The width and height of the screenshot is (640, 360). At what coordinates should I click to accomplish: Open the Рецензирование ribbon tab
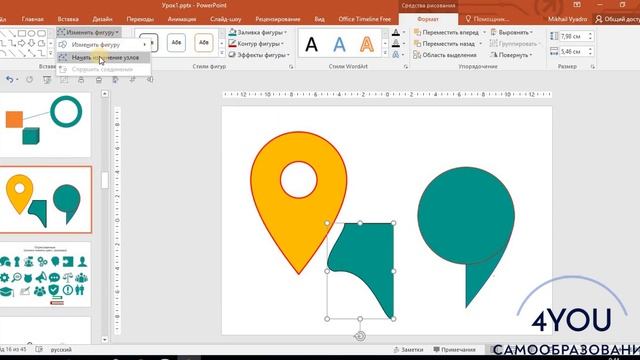point(278,19)
